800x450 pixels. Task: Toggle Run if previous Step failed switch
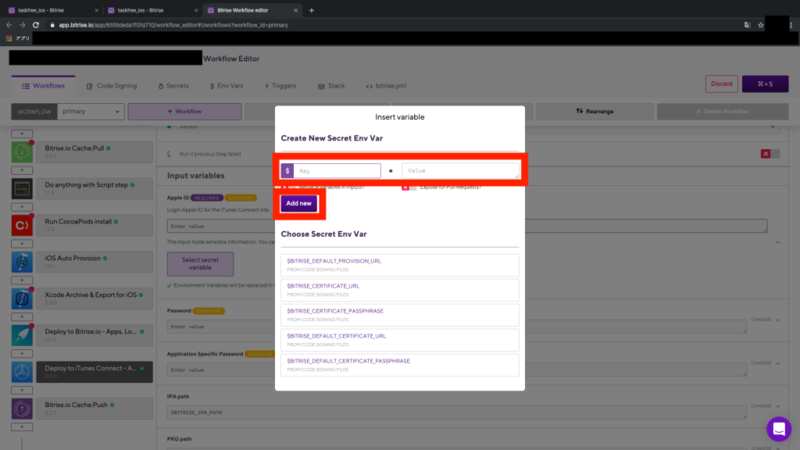tap(770, 154)
